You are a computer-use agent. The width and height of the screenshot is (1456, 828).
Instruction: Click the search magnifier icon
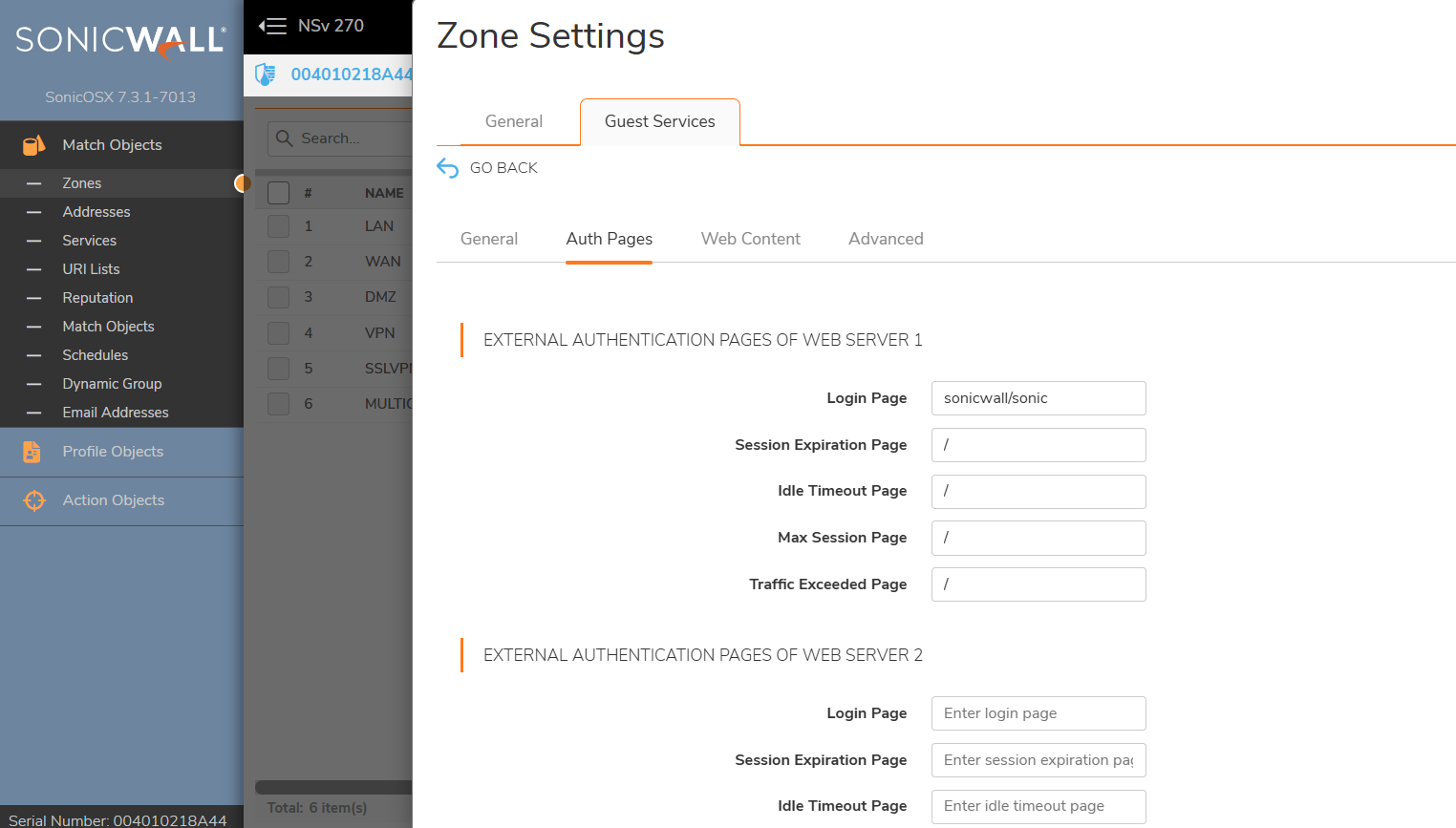285,138
